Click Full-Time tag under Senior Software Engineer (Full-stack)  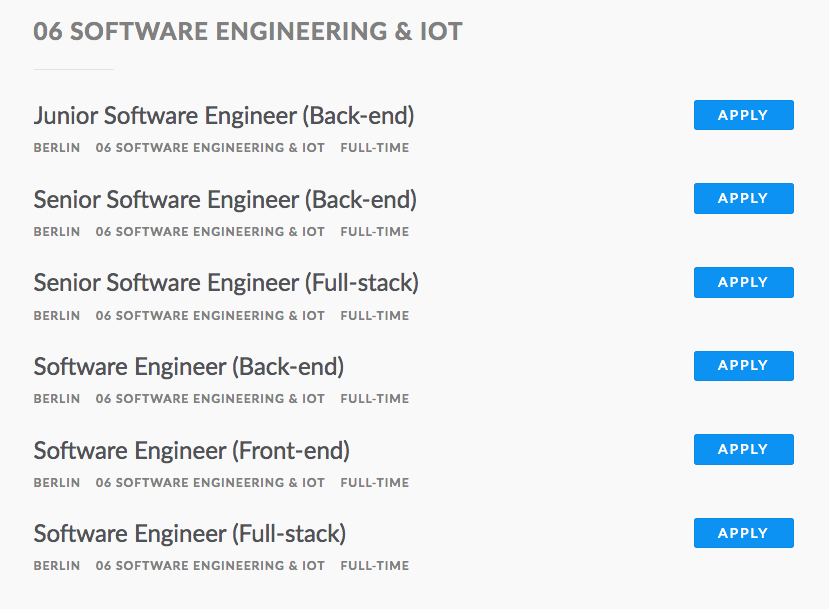[x=375, y=316]
